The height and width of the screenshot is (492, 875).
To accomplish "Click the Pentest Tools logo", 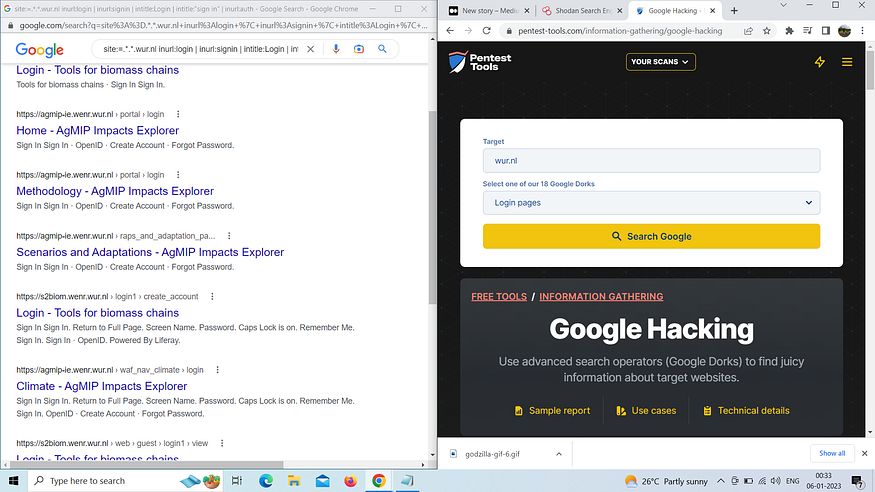I will coord(480,62).
